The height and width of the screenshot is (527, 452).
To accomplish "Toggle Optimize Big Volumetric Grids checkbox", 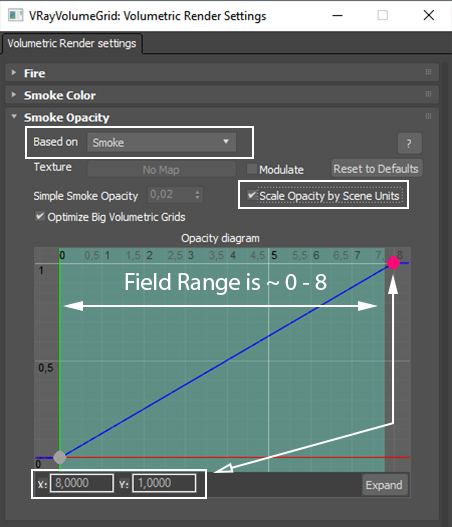I will [40, 216].
